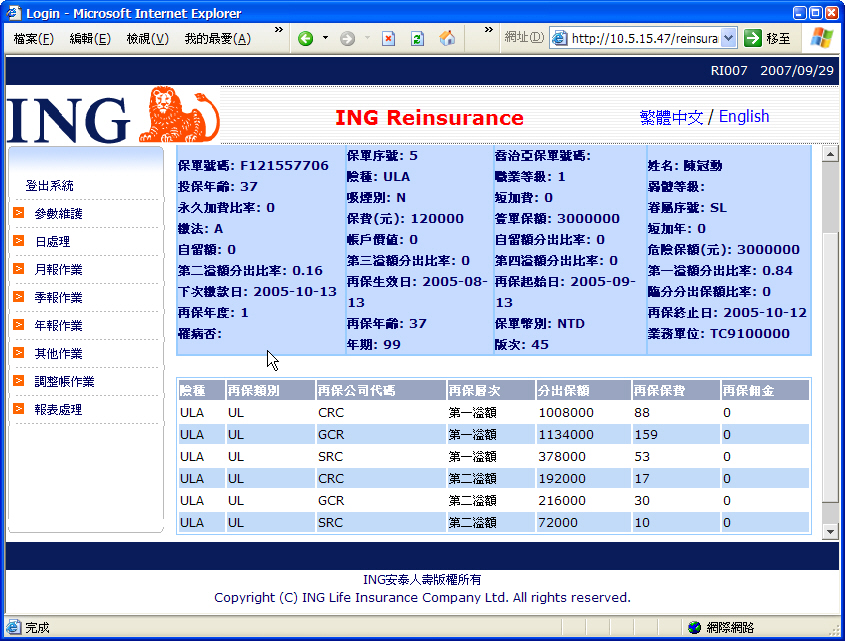Go to the Home page icon
The height and width of the screenshot is (641, 845).
[x=447, y=38]
